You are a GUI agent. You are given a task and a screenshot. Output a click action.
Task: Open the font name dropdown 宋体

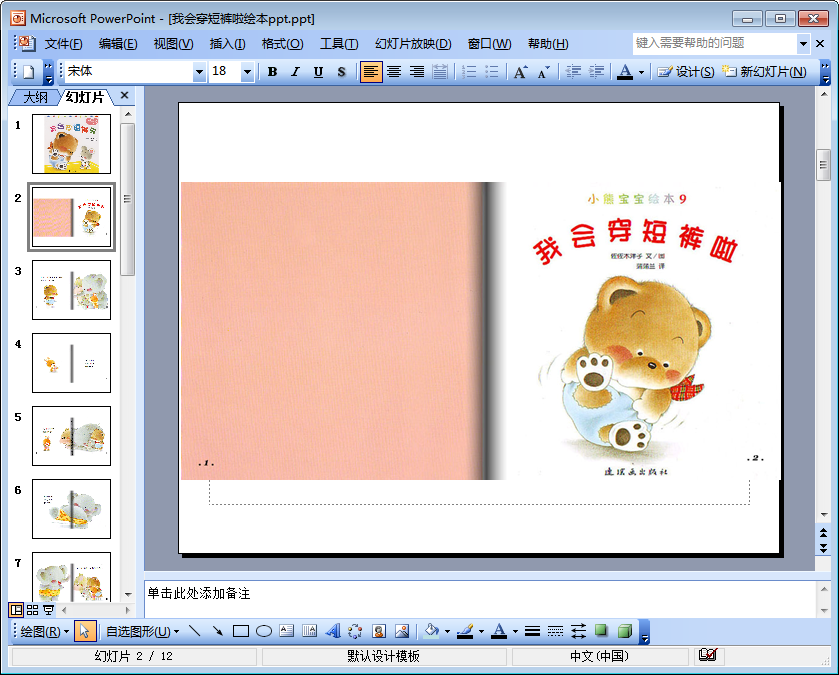tap(199, 72)
